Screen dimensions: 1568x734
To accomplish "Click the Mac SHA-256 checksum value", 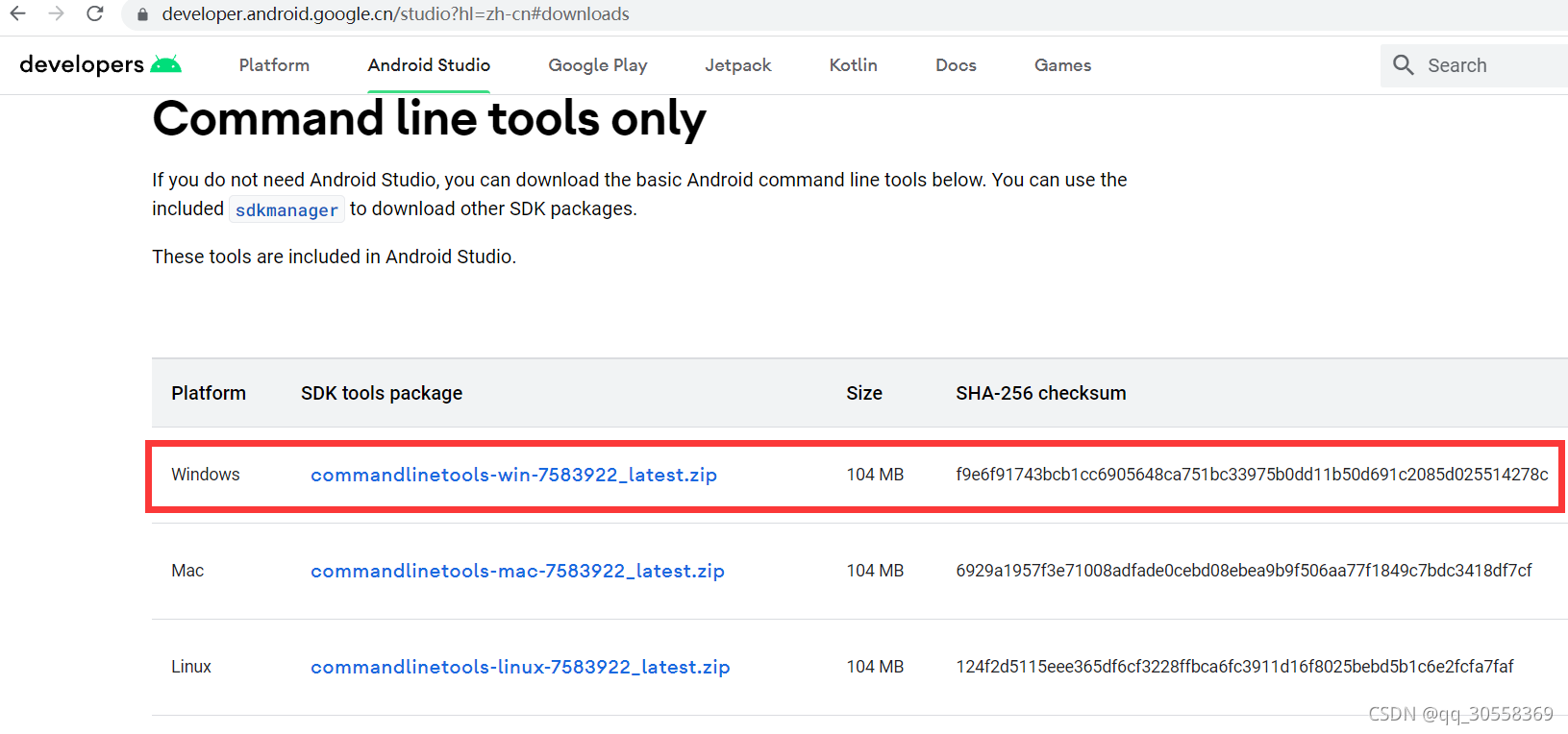I will pos(1244,571).
